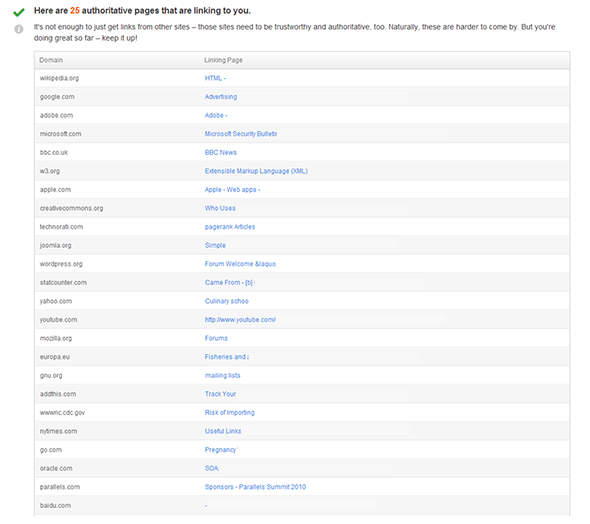Screen dimensions: 590x524
Task: Open the Culinary schoo link
Action: tap(227, 301)
